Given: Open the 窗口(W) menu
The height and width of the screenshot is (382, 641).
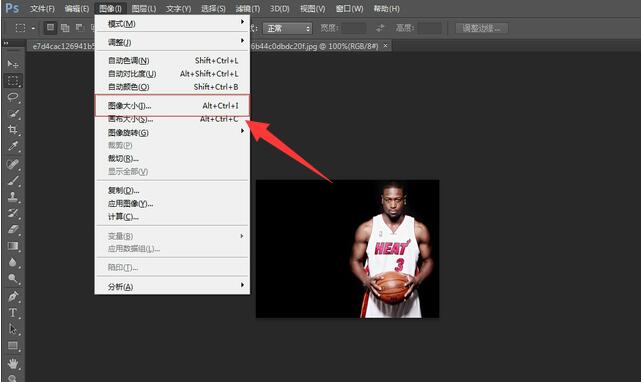Looking at the screenshot, I should coord(350,9).
